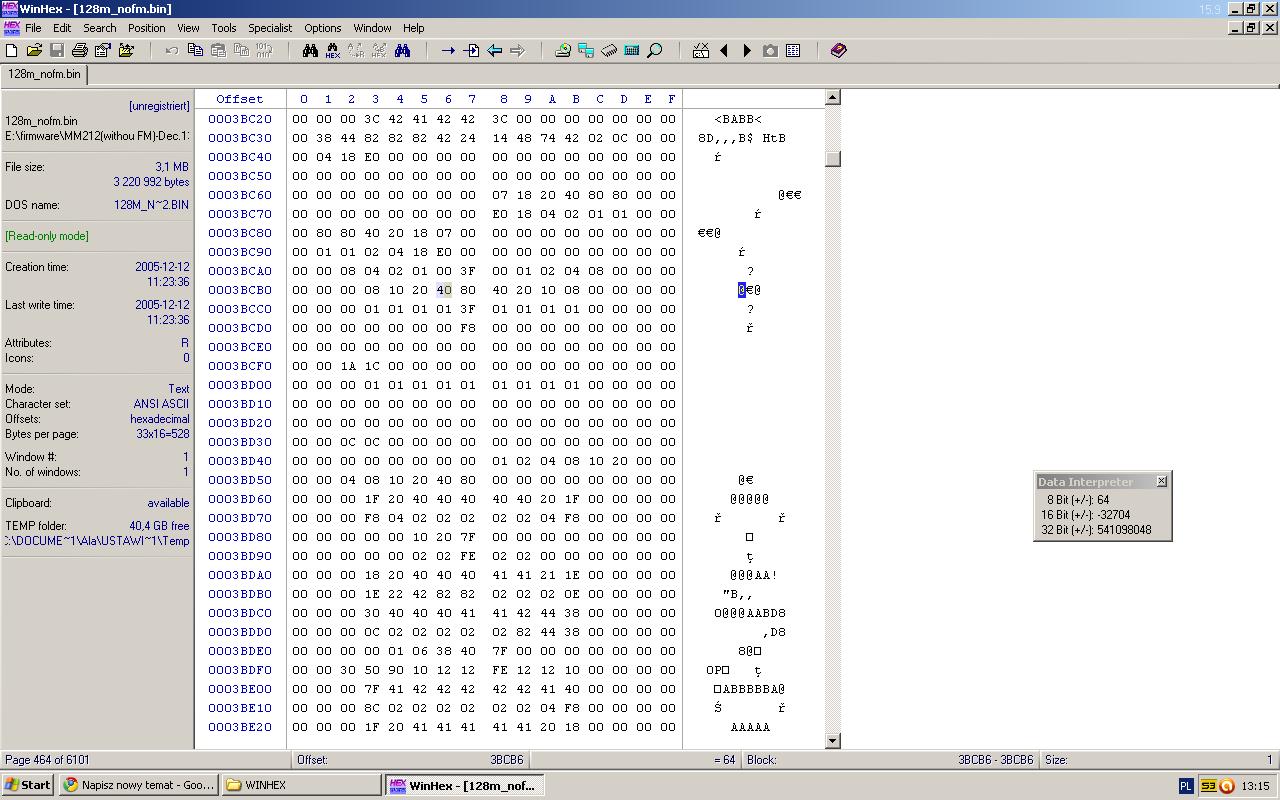Open the Calculator icon in toolbar
Image resolution: width=1280 pixels, height=800 pixels.
pyautogui.click(x=632, y=50)
